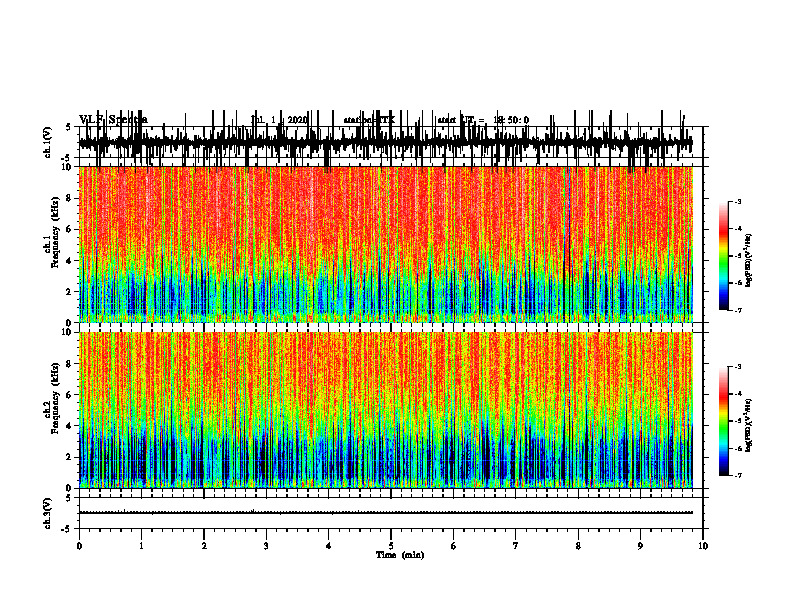Screen dimensions: 792x612
Task: Click the time axis tick label '8'
Action: (x=578, y=546)
